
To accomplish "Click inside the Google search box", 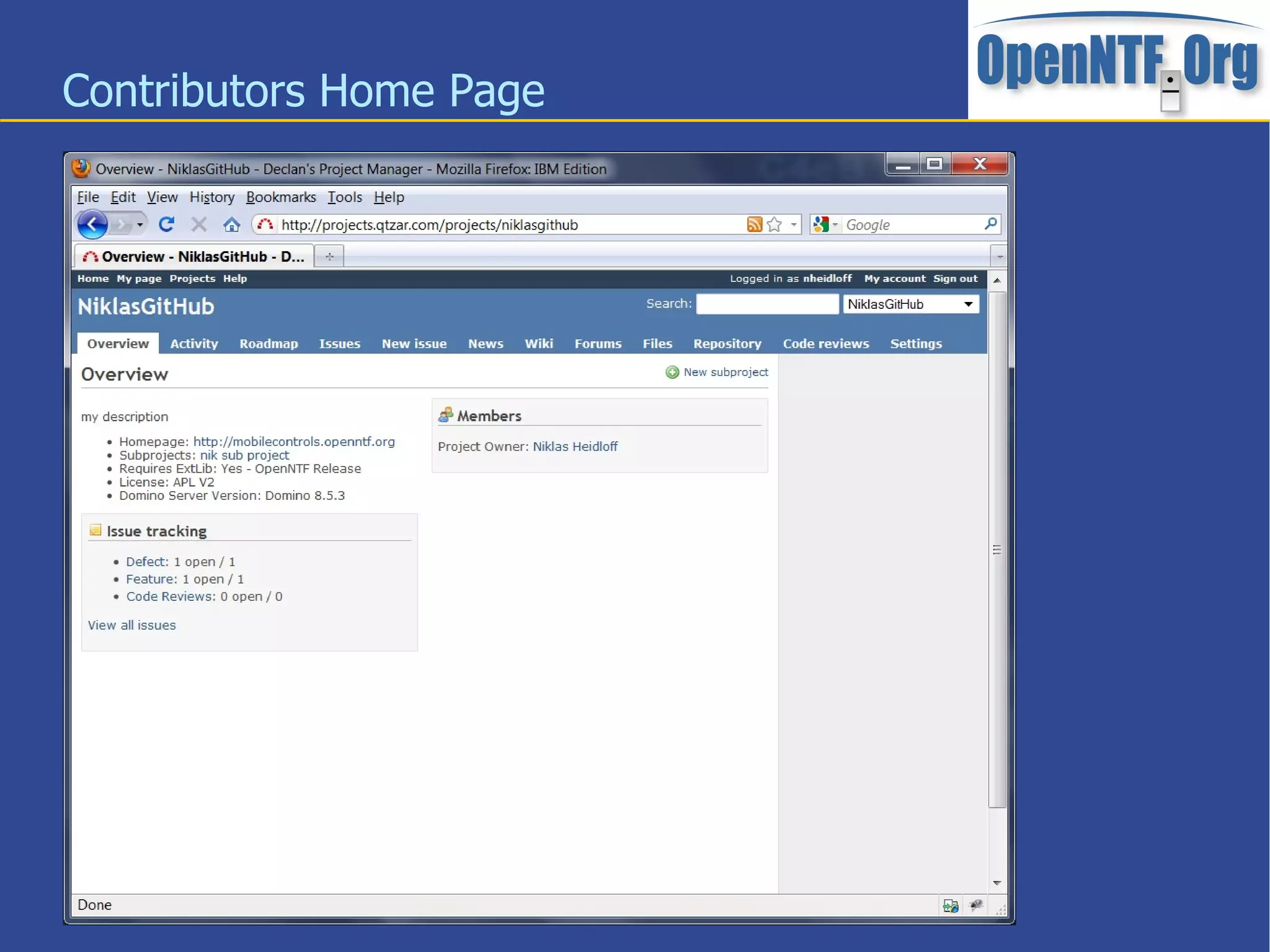I will (912, 225).
